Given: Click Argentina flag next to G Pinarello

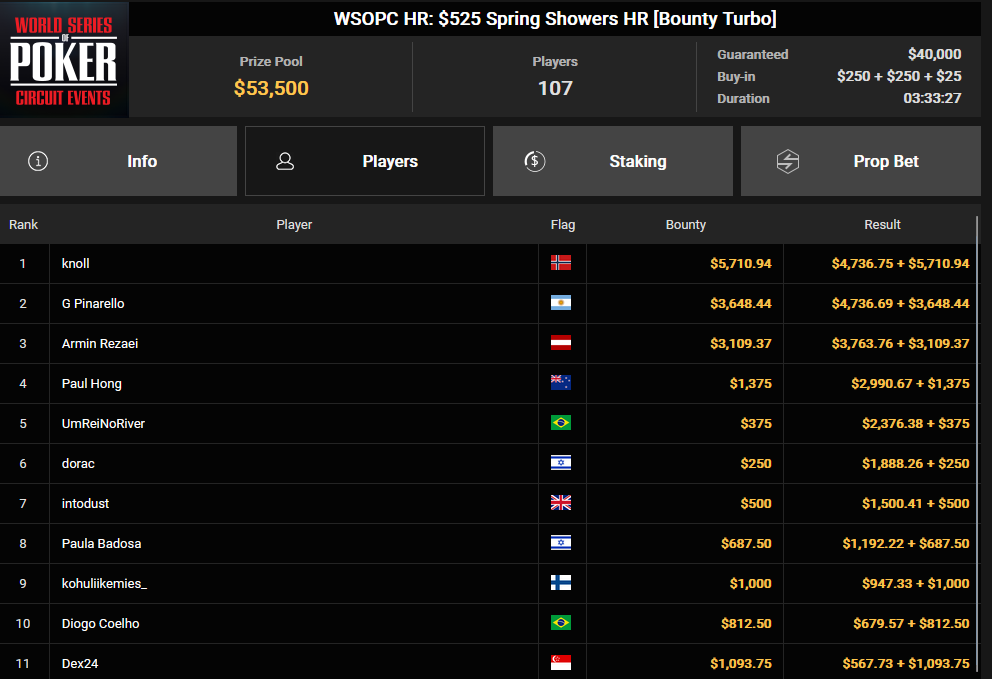Looking at the screenshot, I should (561, 302).
